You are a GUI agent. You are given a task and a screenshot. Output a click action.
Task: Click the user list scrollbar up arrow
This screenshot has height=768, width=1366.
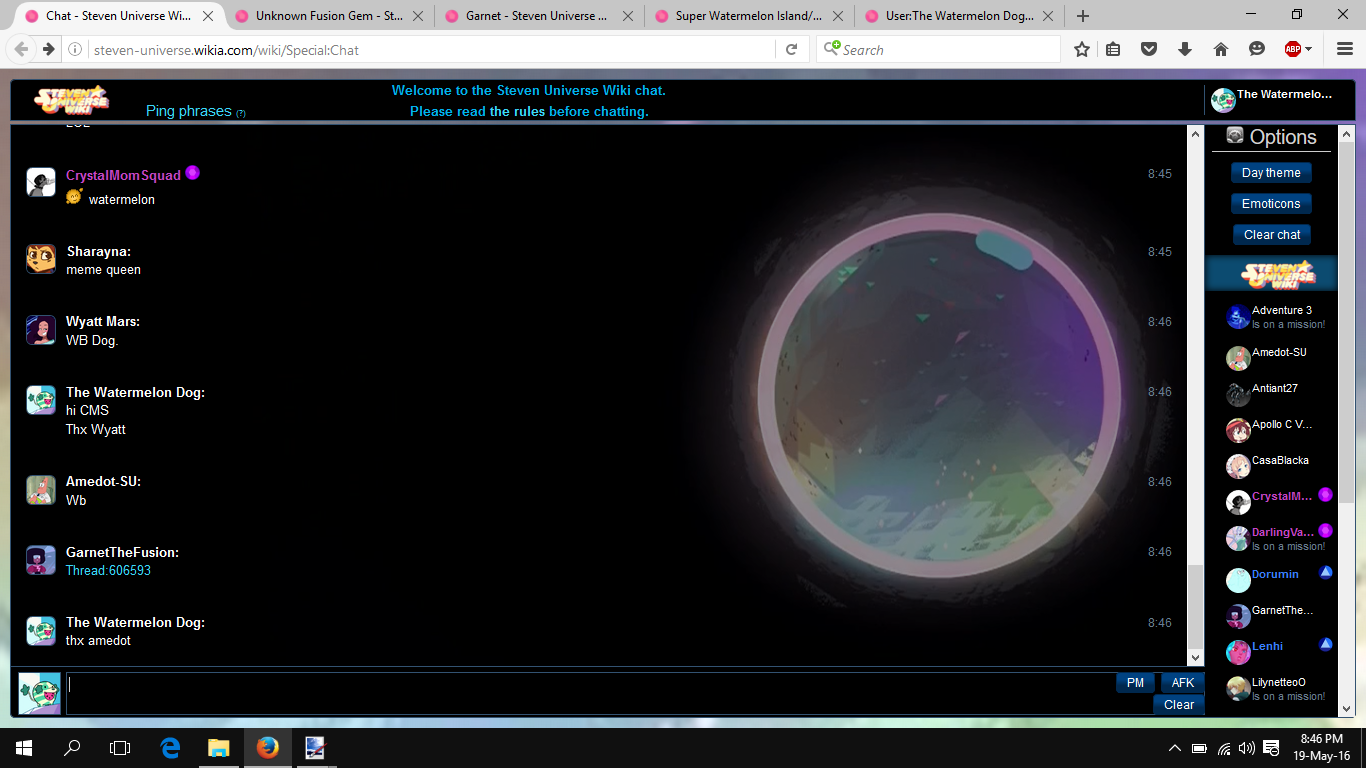pos(1346,134)
